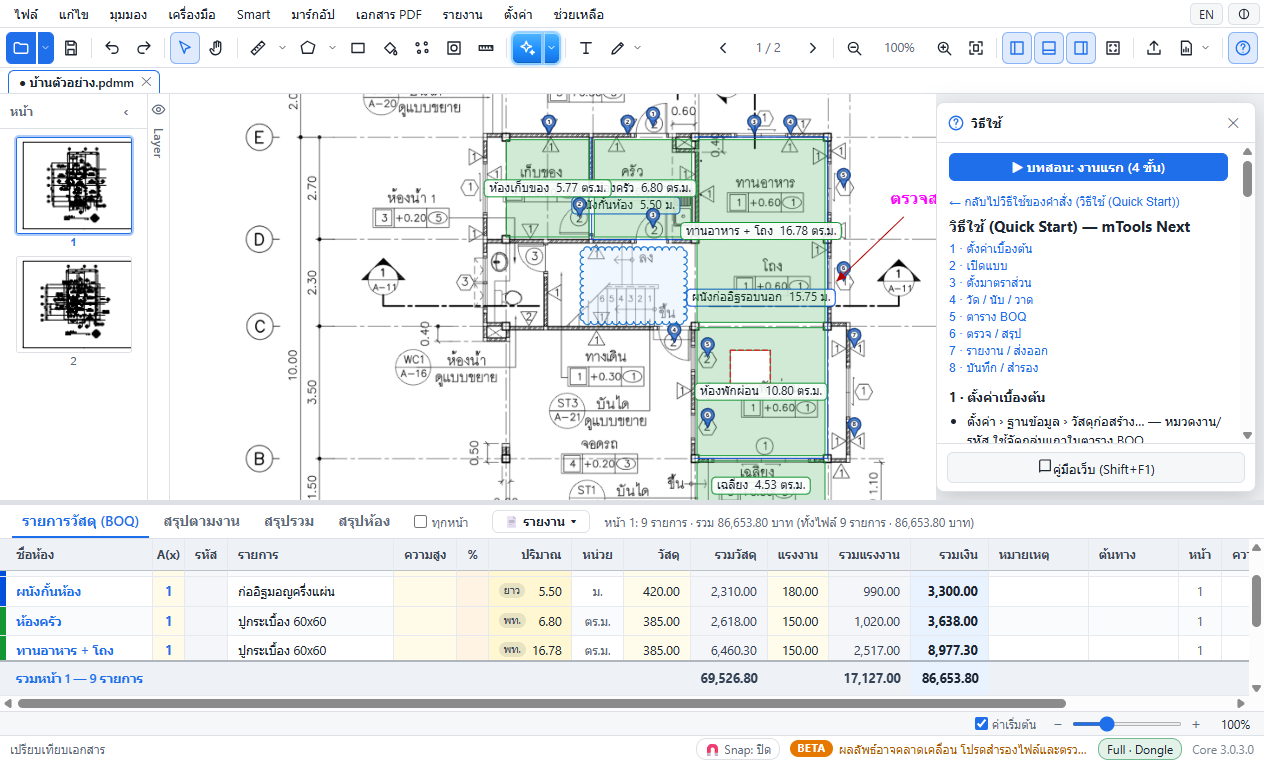The height and width of the screenshot is (761, 1264).
Task: Redo the last undone action
Action: point(144,48)
